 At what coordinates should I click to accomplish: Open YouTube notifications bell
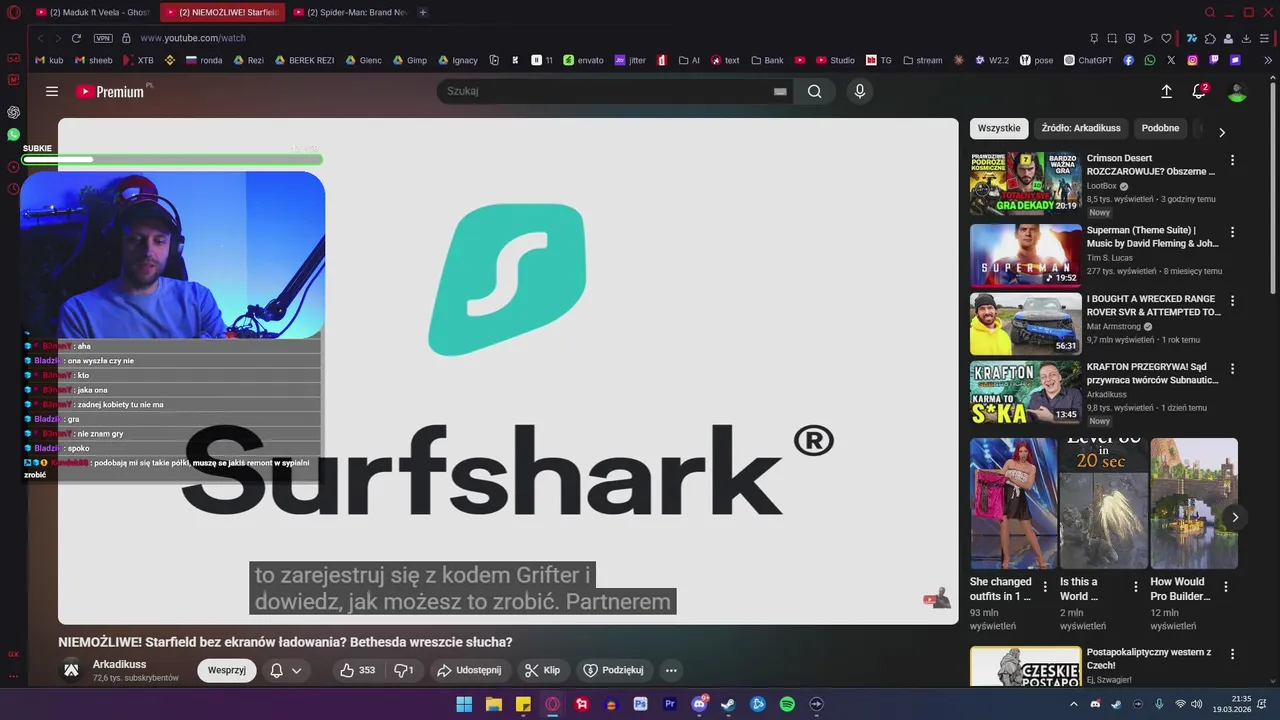[x=1199, y=91]
